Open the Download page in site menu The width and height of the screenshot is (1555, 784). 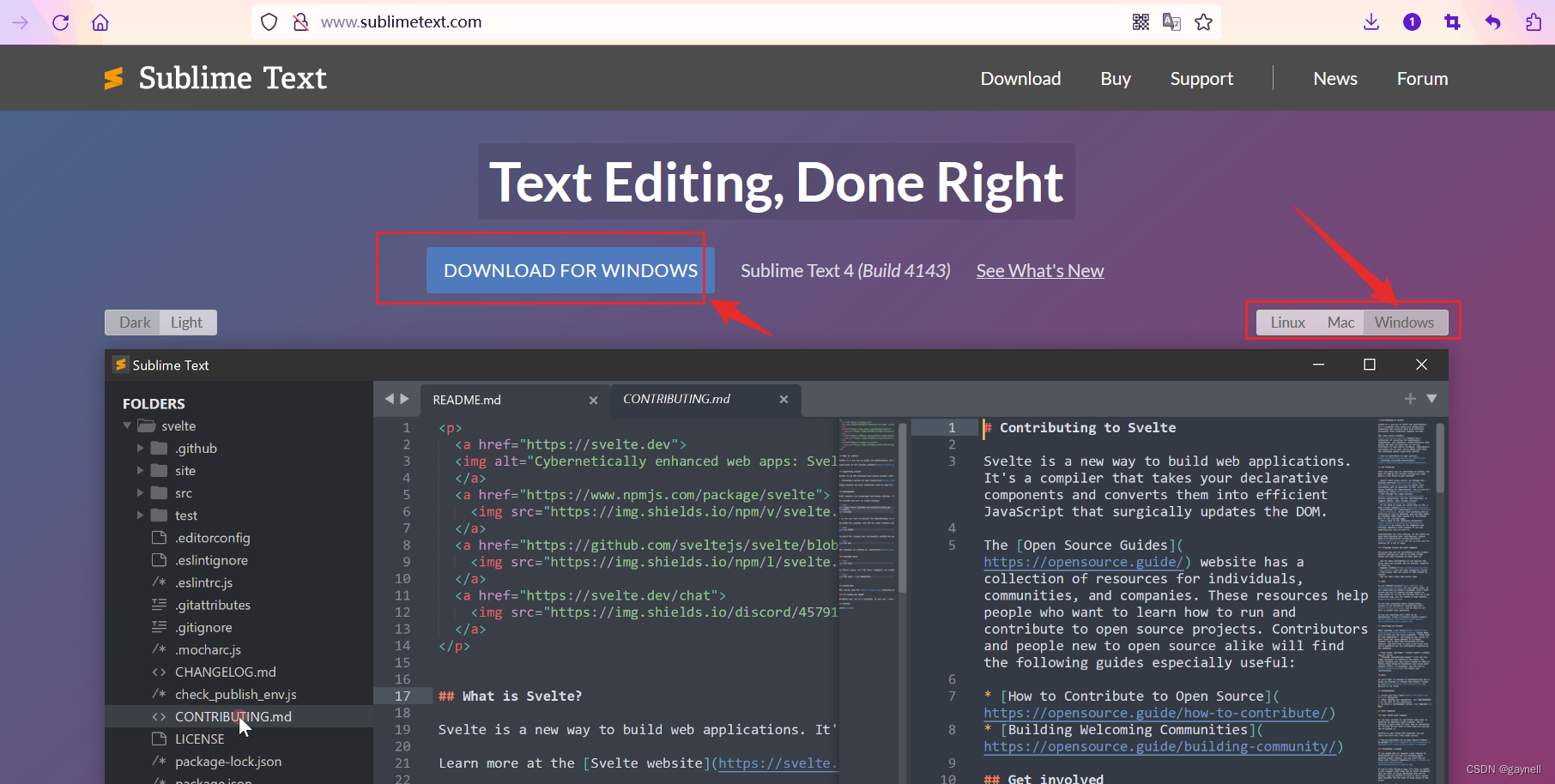coord(1020,79)
